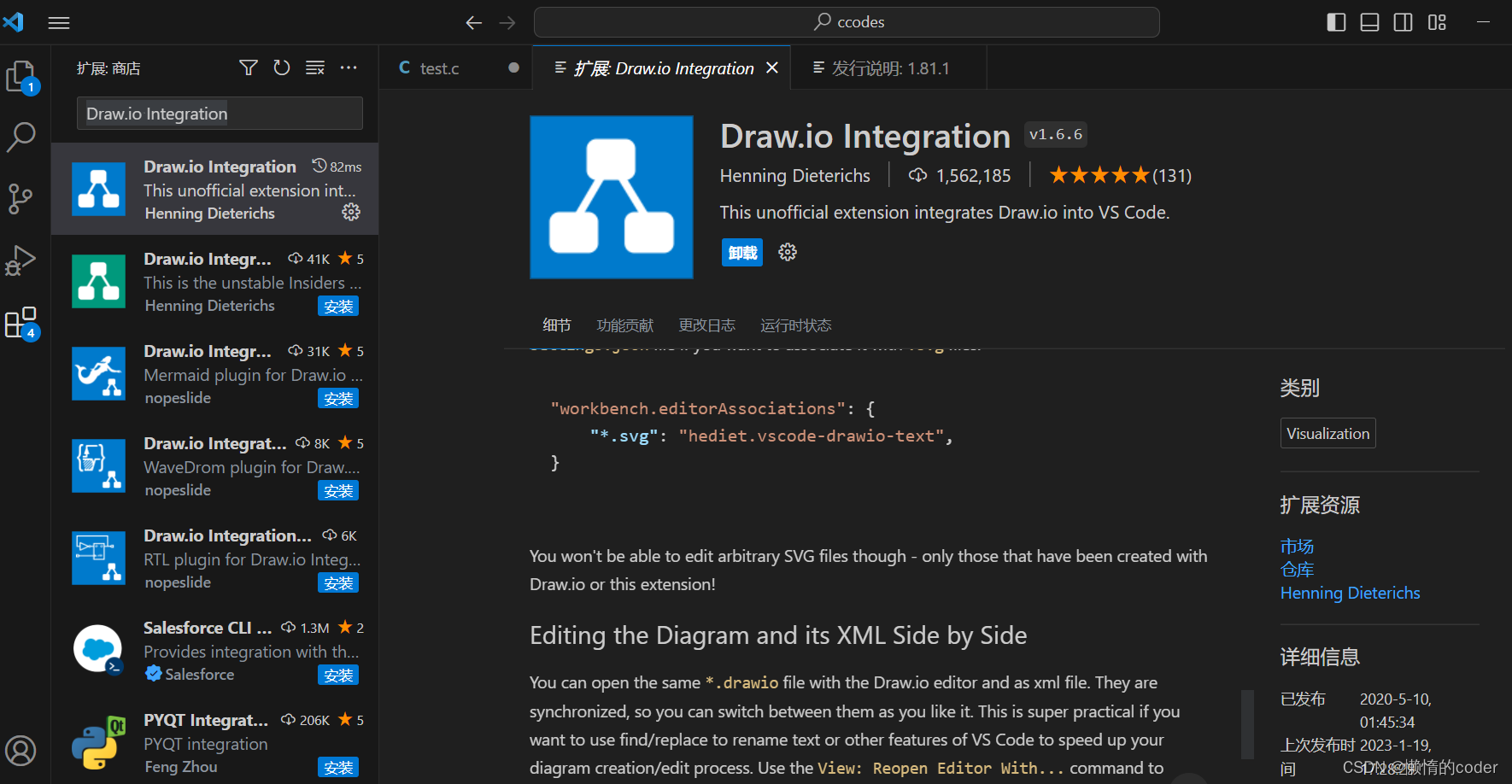Click the 卸载 uninstall button
The height and width of the screenshot is (784, 1512).
742,253
